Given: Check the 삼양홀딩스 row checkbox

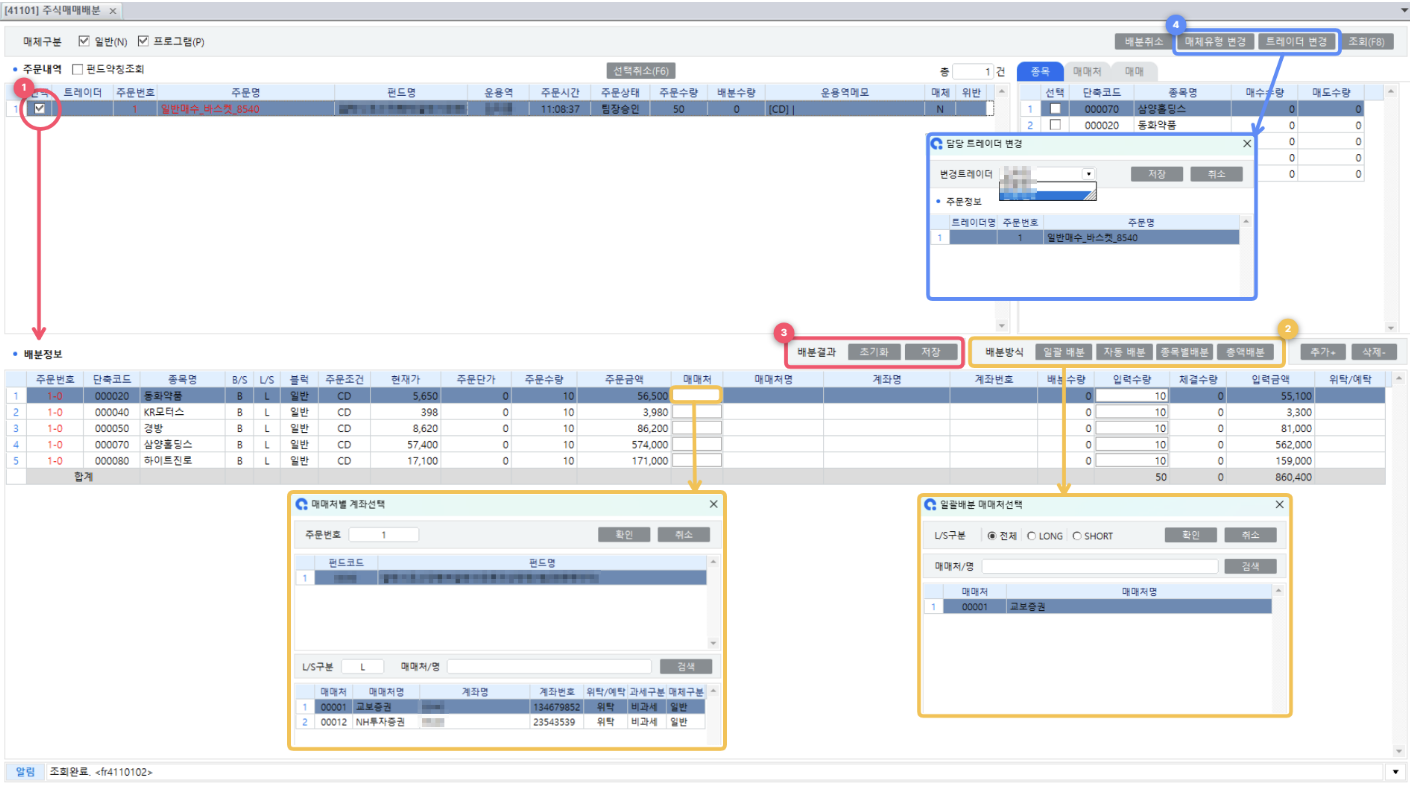Looking at the screenshot, I should 1054,108.
